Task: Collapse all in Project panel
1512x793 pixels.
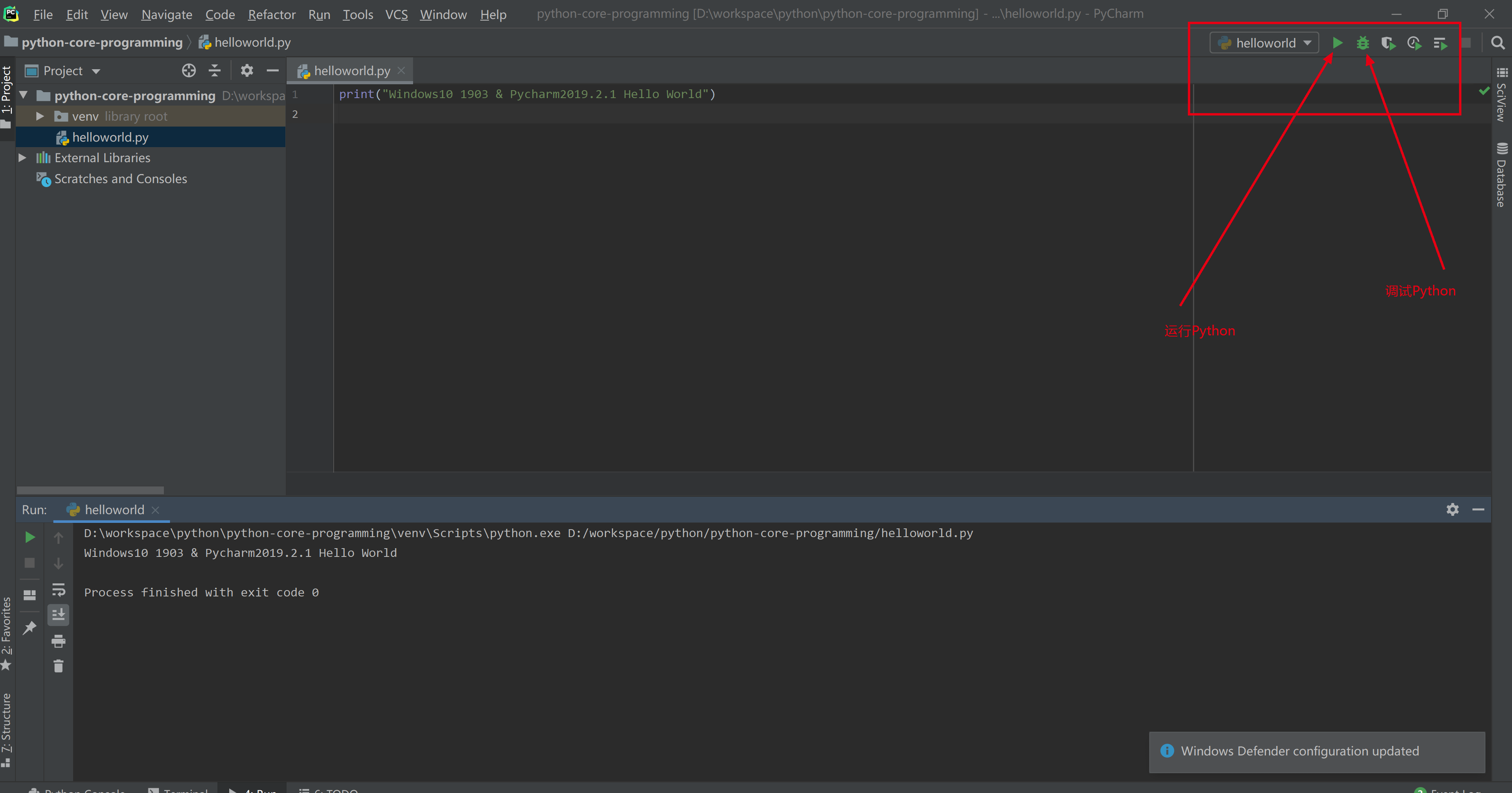Action: 215,70
